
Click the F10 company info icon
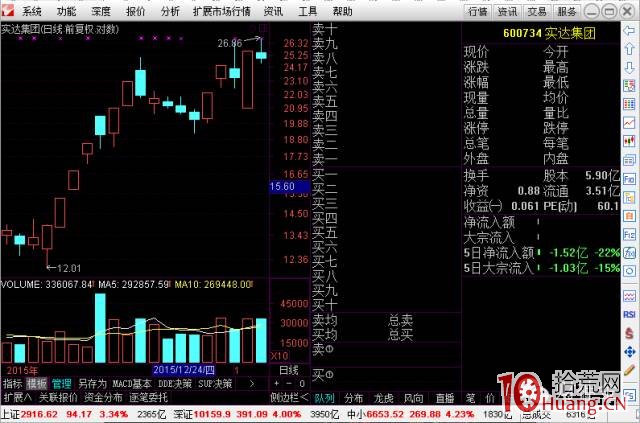pos(629,179)
